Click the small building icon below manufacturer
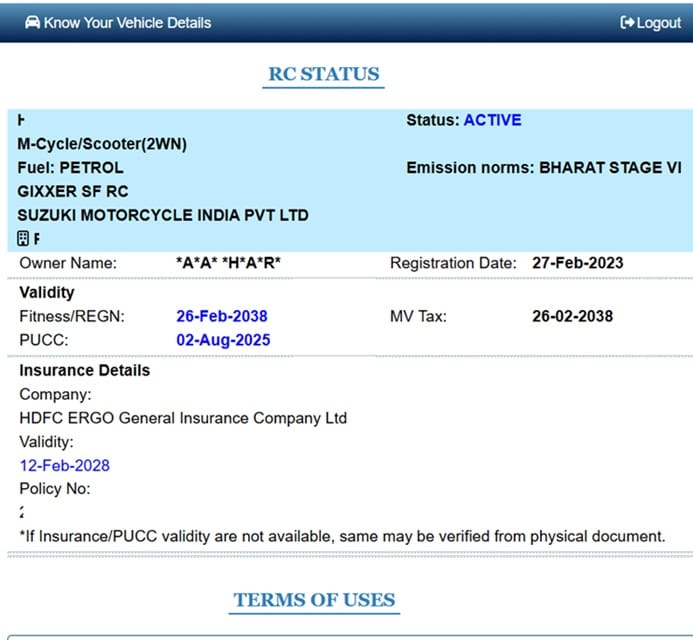This screenshot has height=640, width=693. point(24,239)
